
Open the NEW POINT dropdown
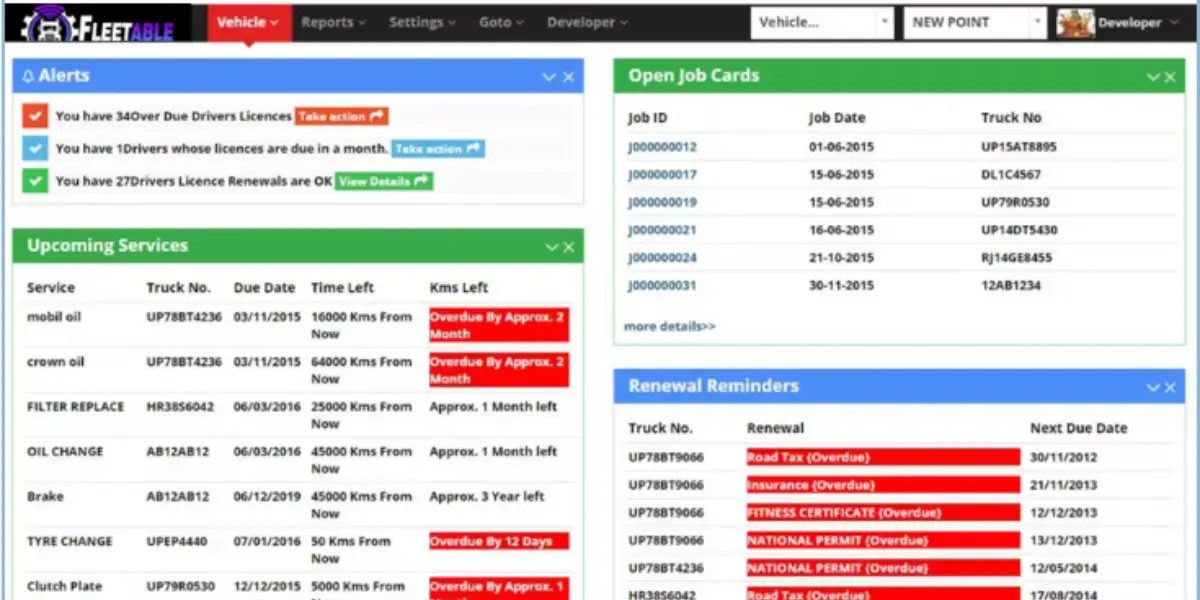pyautogui.click(x=975, y=22)
